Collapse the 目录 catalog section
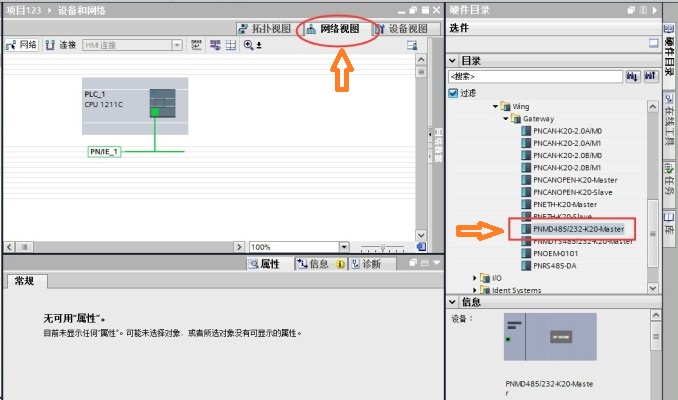 (452, 61)
